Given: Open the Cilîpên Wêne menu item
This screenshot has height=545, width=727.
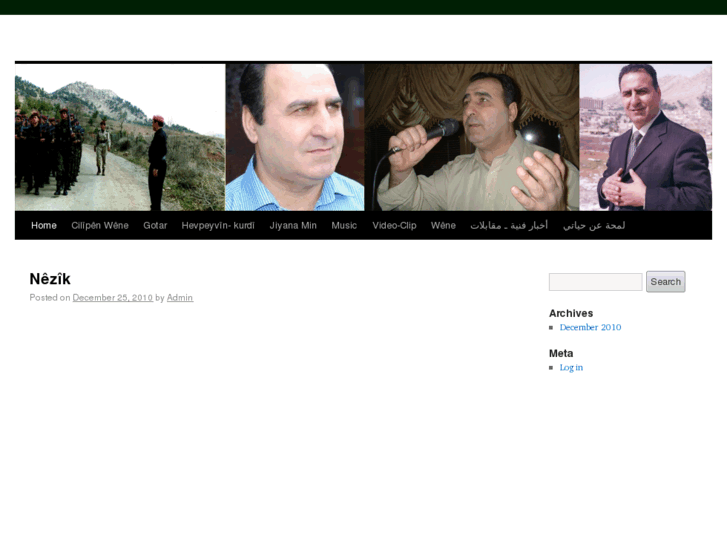Looking at the screenshot, I should tap(100, 225).
